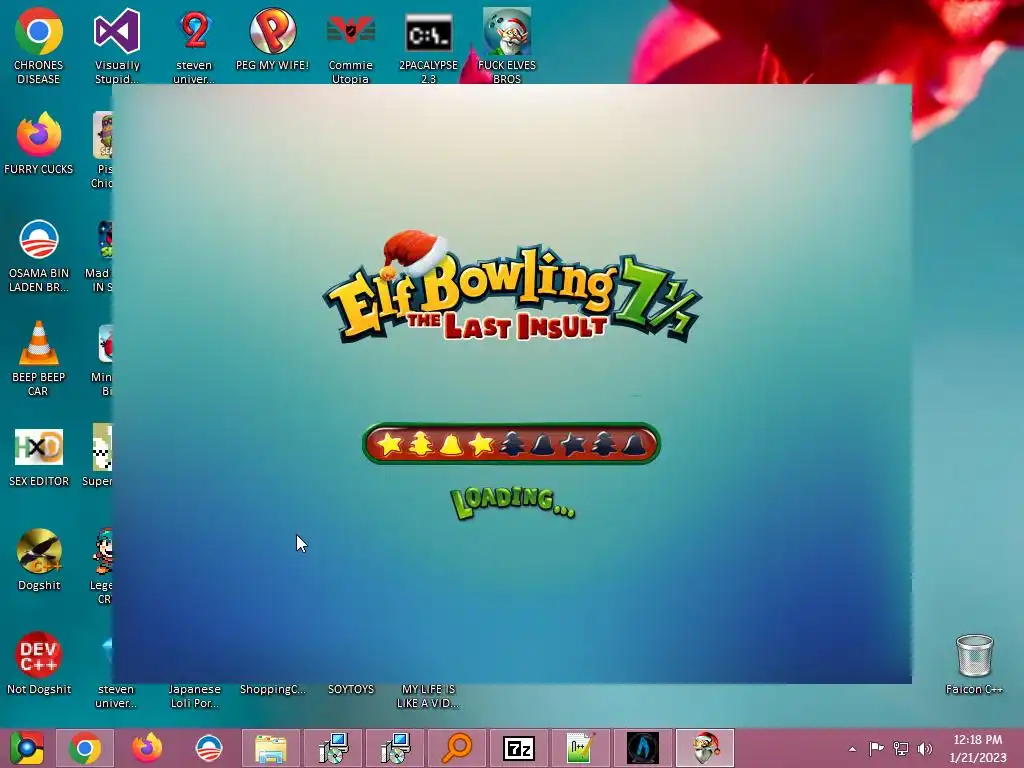Open the Notepad++ taskbar icon
The height and width of the screenshot is (768, 1024).
point(581,748)
